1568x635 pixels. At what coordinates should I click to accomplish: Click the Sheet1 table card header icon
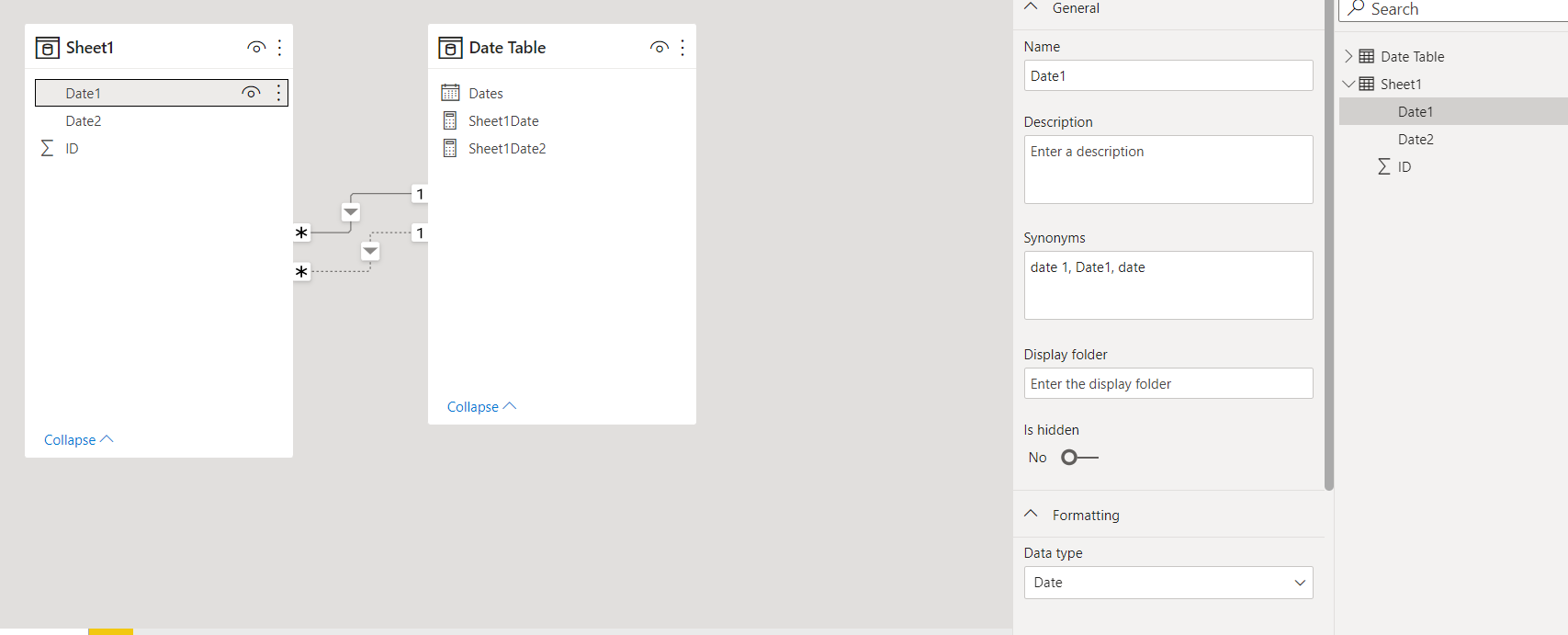47,48
